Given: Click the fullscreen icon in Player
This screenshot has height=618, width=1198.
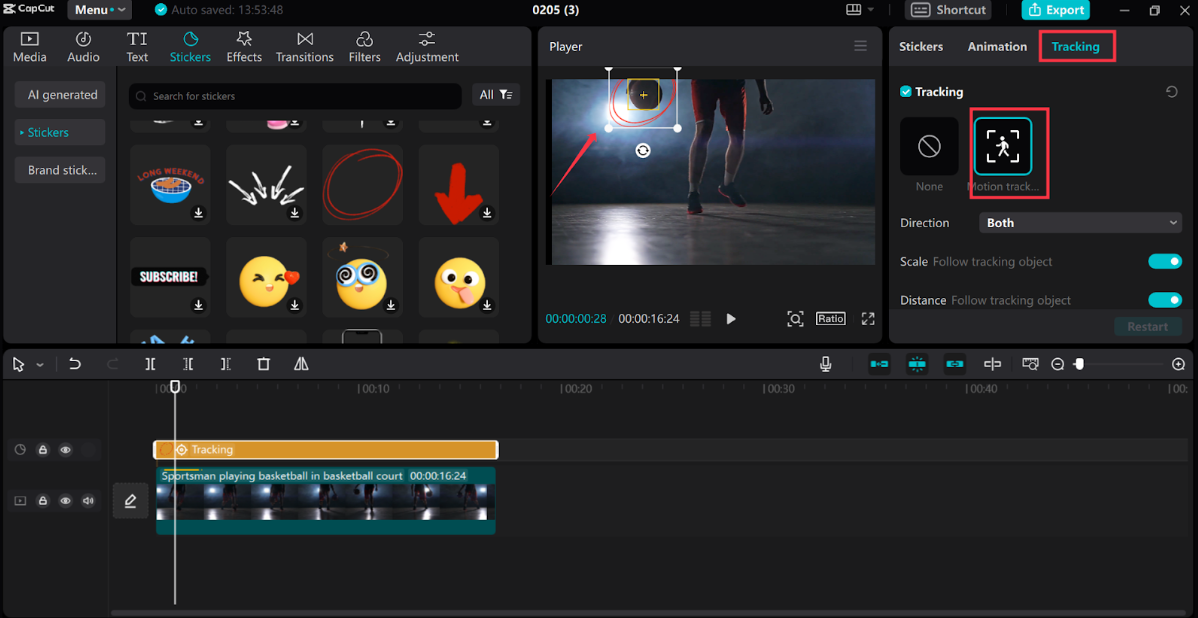Looking at the screenshot, I should 868,318.
